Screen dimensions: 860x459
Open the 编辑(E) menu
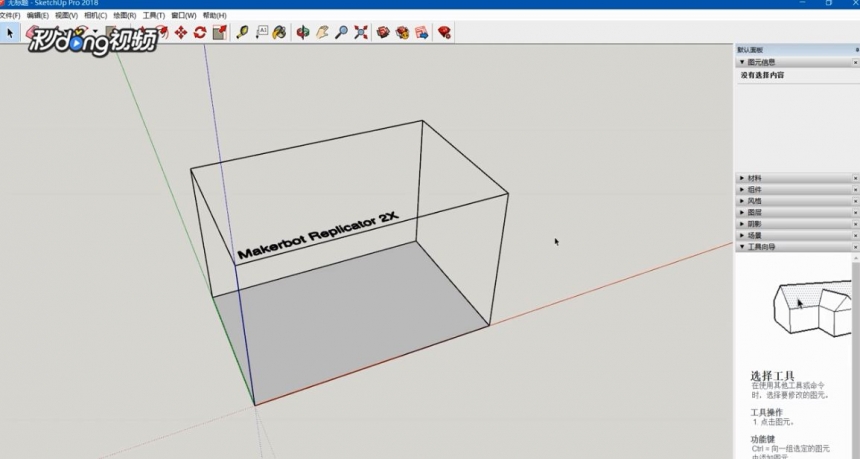pos(37,15)
